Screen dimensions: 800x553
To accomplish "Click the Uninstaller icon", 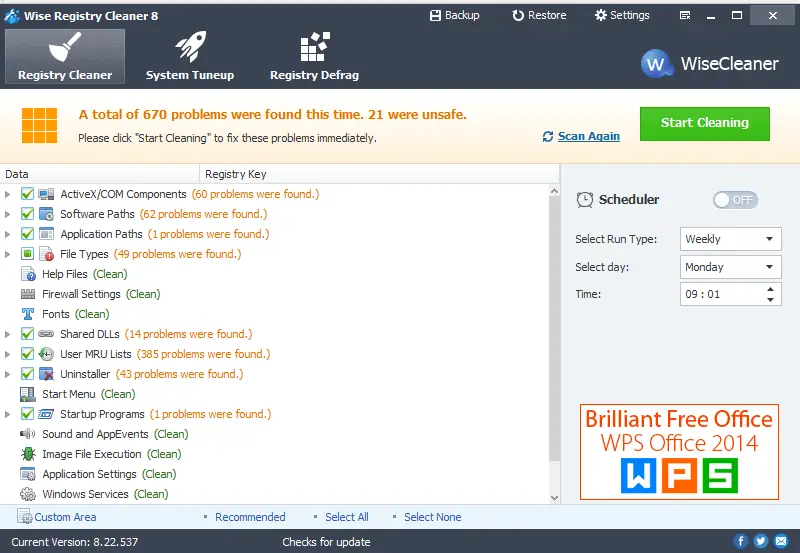I will [x=46, y=374].
